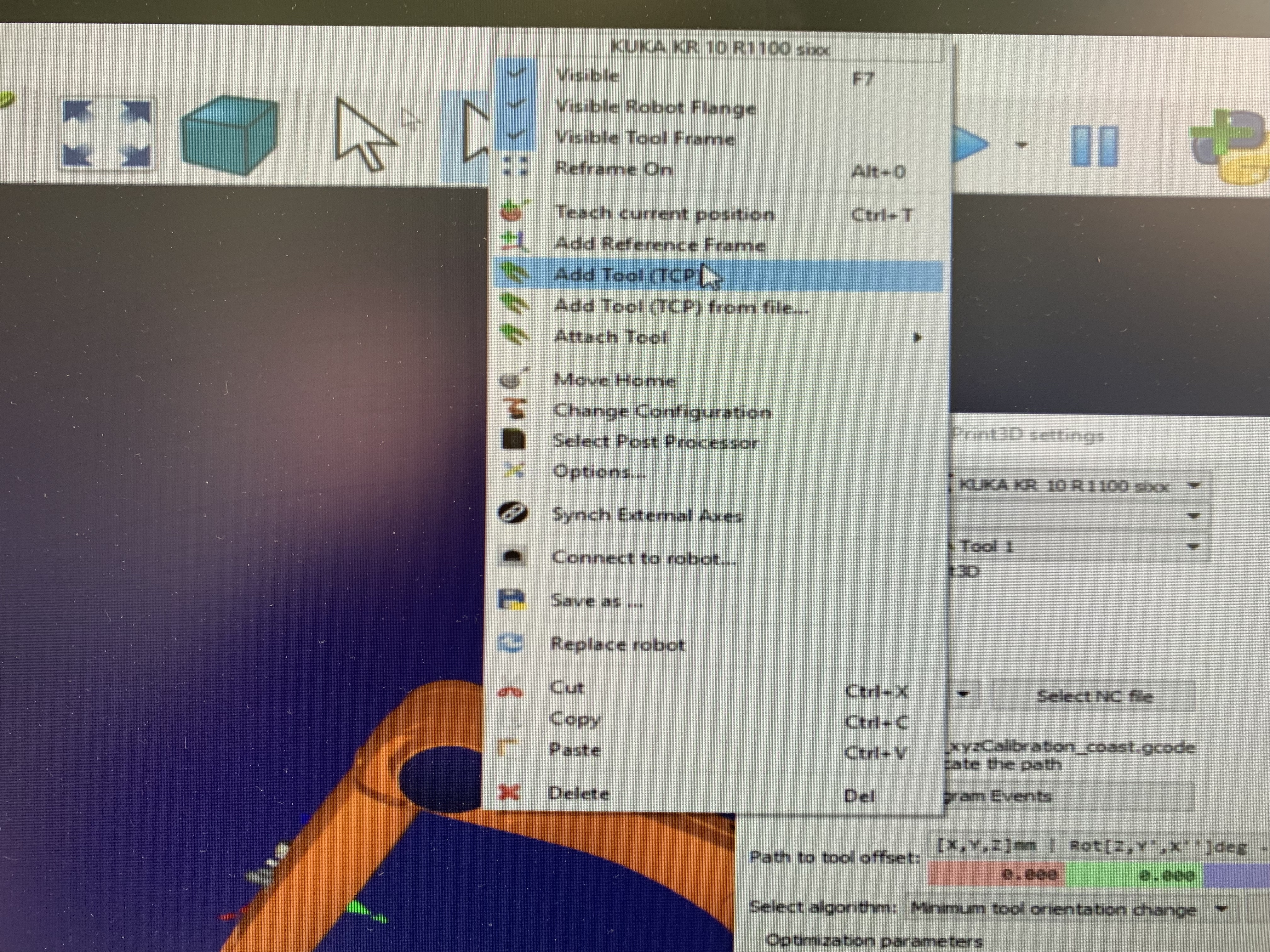The height and width of the screenshot is (952, 1270).
Task: Click the Select Post Processor icon
Action: pos(514,440)
